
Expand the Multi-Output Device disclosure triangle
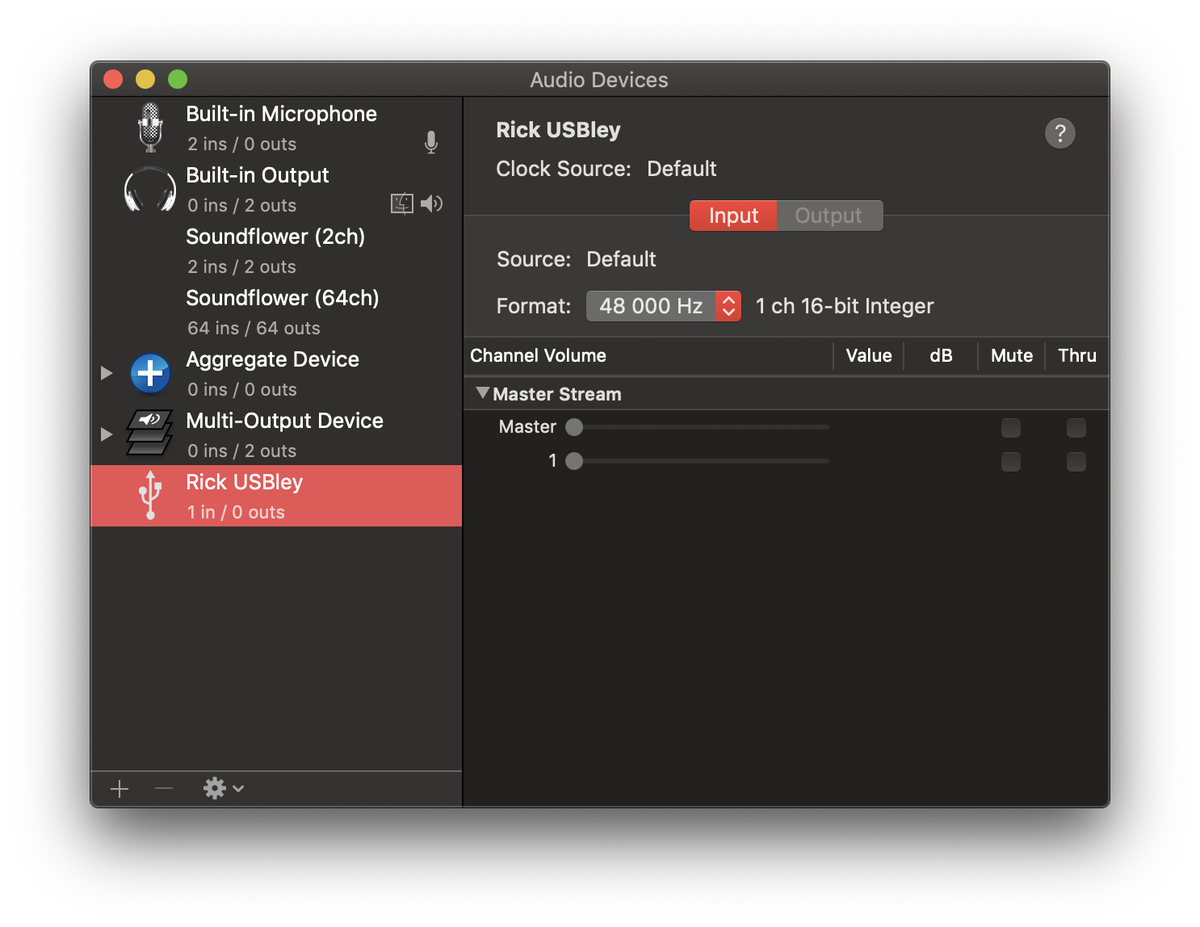[106, 434]
